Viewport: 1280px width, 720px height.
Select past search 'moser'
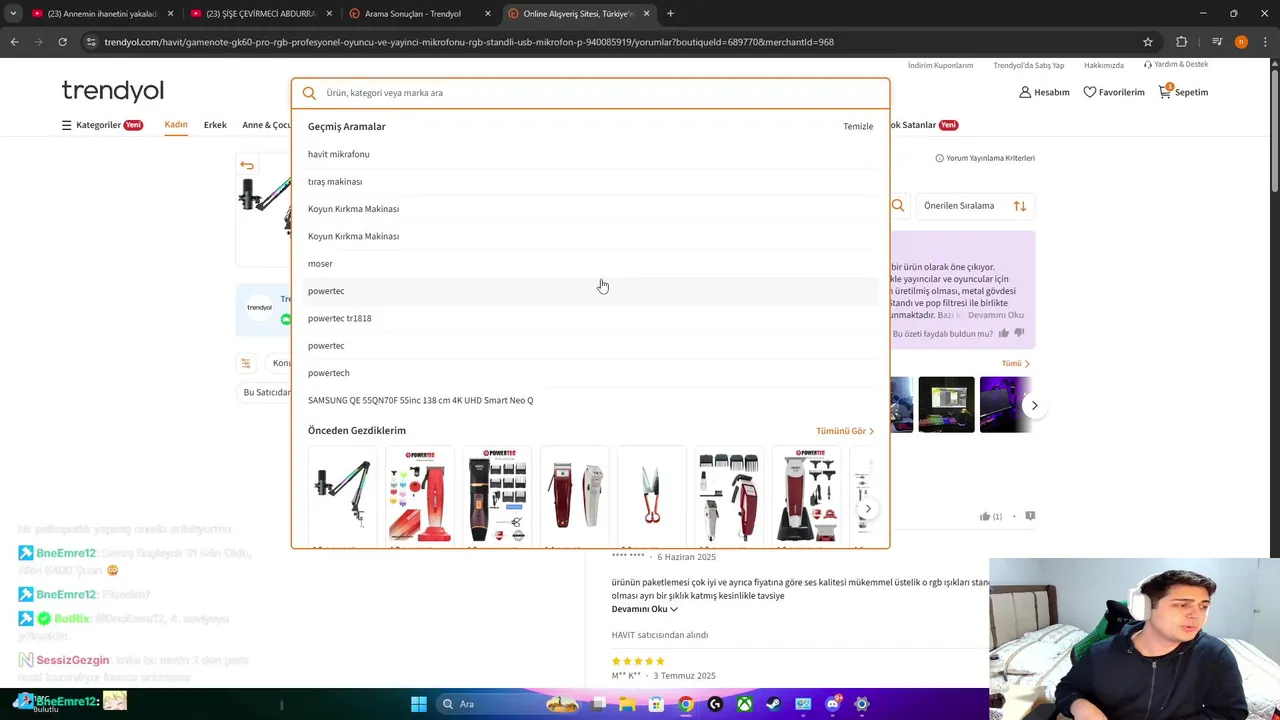590,263
